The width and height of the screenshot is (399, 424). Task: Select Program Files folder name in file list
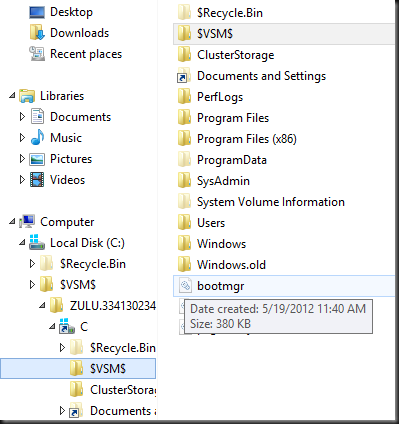click(x=233, y=118)
